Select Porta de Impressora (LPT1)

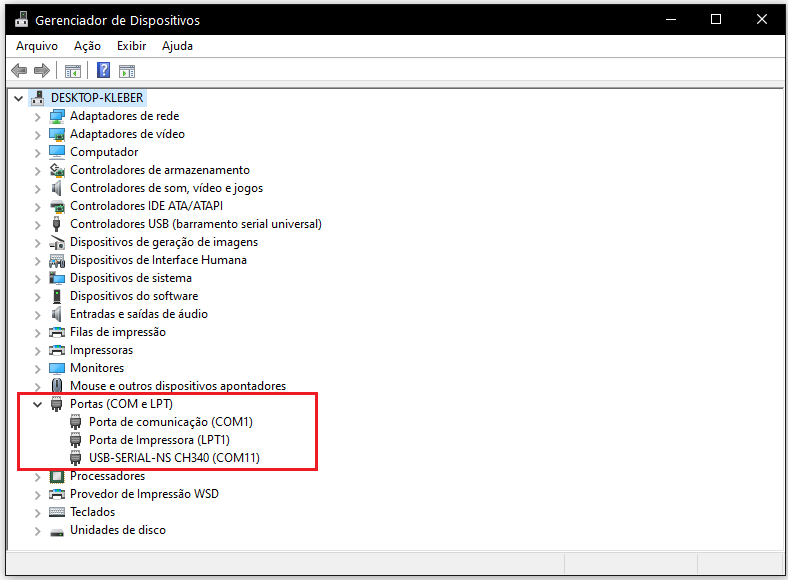(159, 440)
